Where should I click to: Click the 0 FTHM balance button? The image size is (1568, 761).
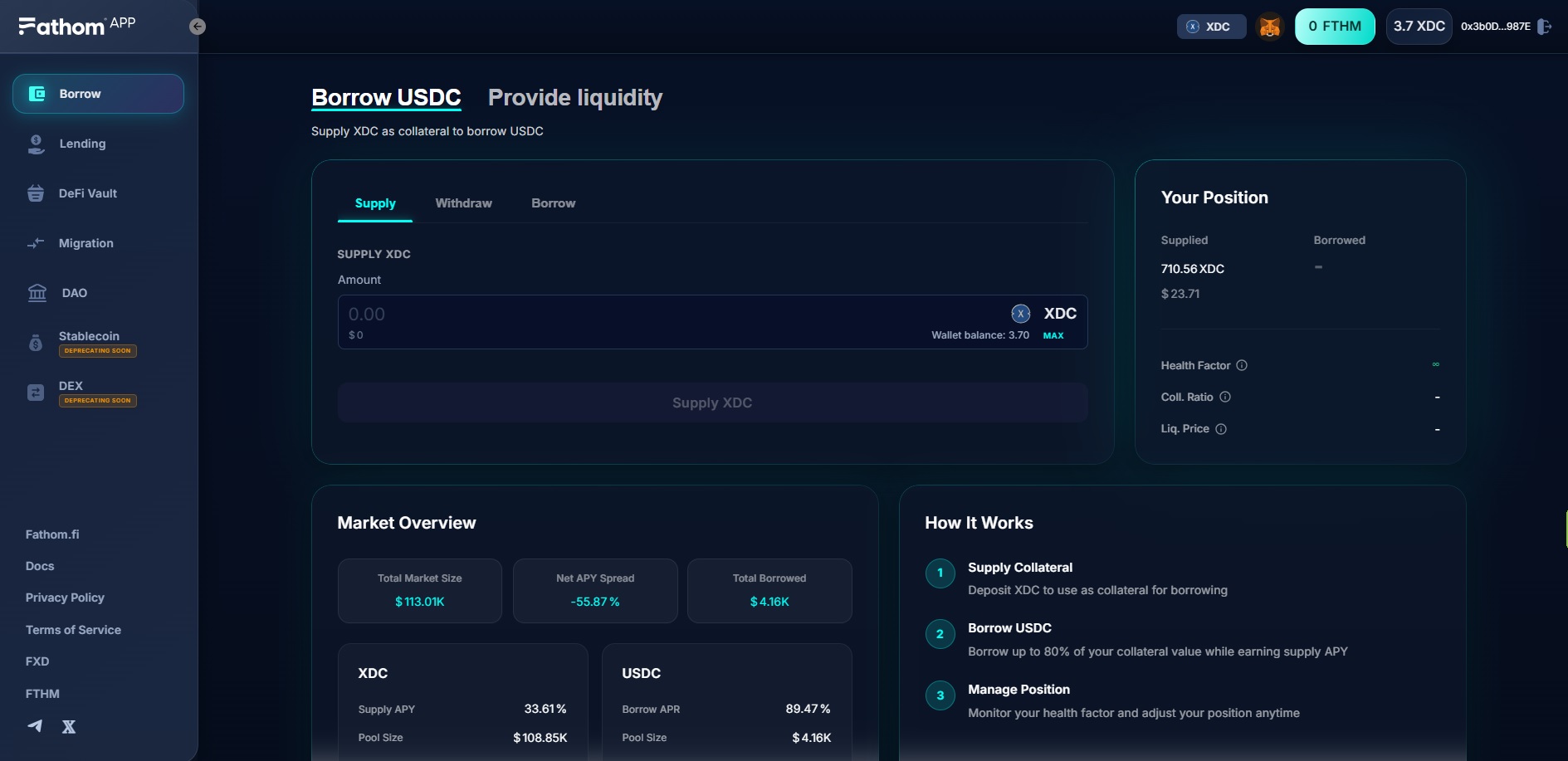click(1334, 27)
